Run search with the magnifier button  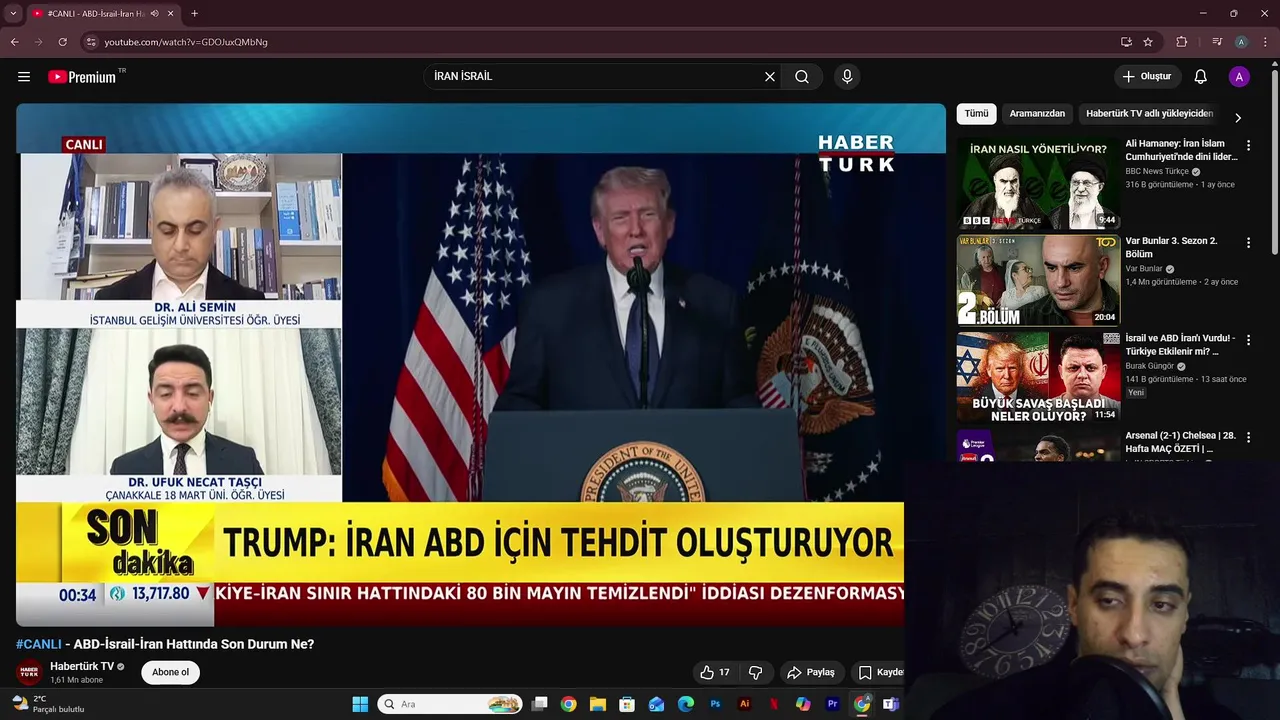(802, 77)
